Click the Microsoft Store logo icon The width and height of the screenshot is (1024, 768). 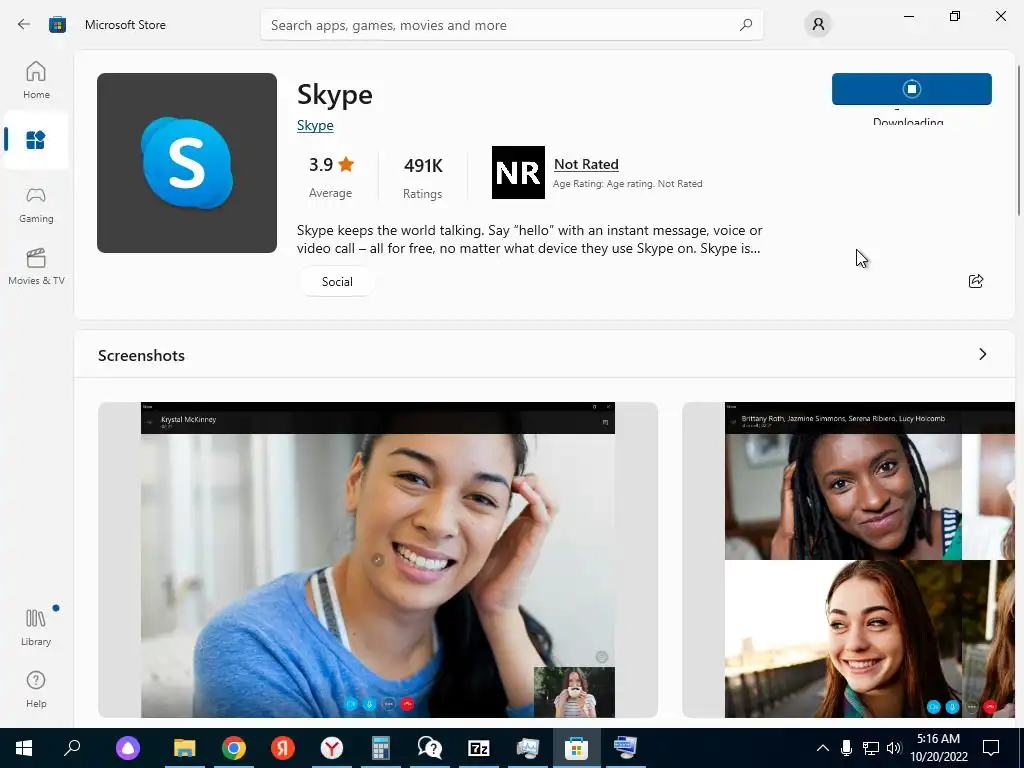pos(57,25)
